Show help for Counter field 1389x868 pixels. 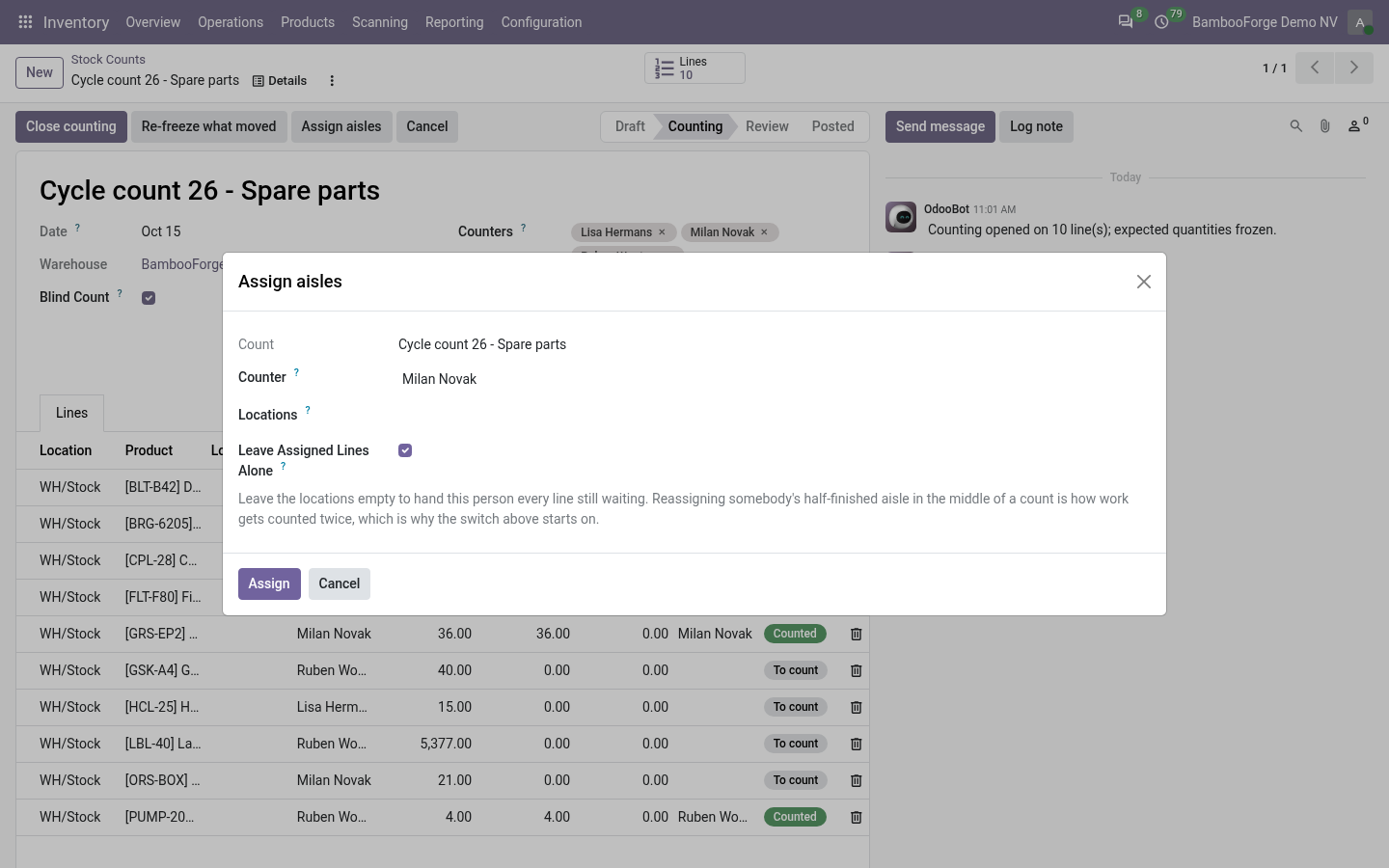[296, 372]
